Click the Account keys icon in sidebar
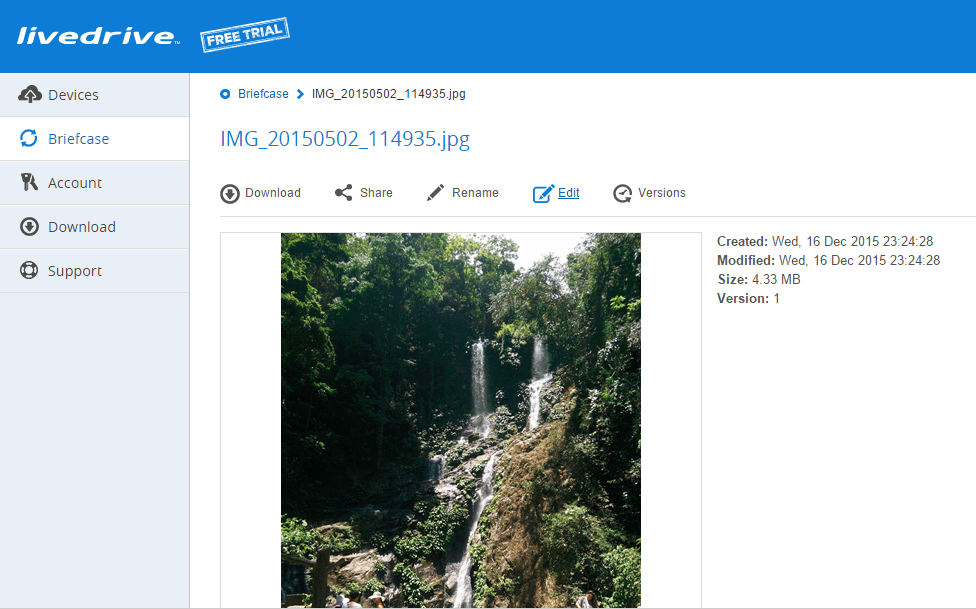This screenshot has height=609, width=976. coord(29,182)
